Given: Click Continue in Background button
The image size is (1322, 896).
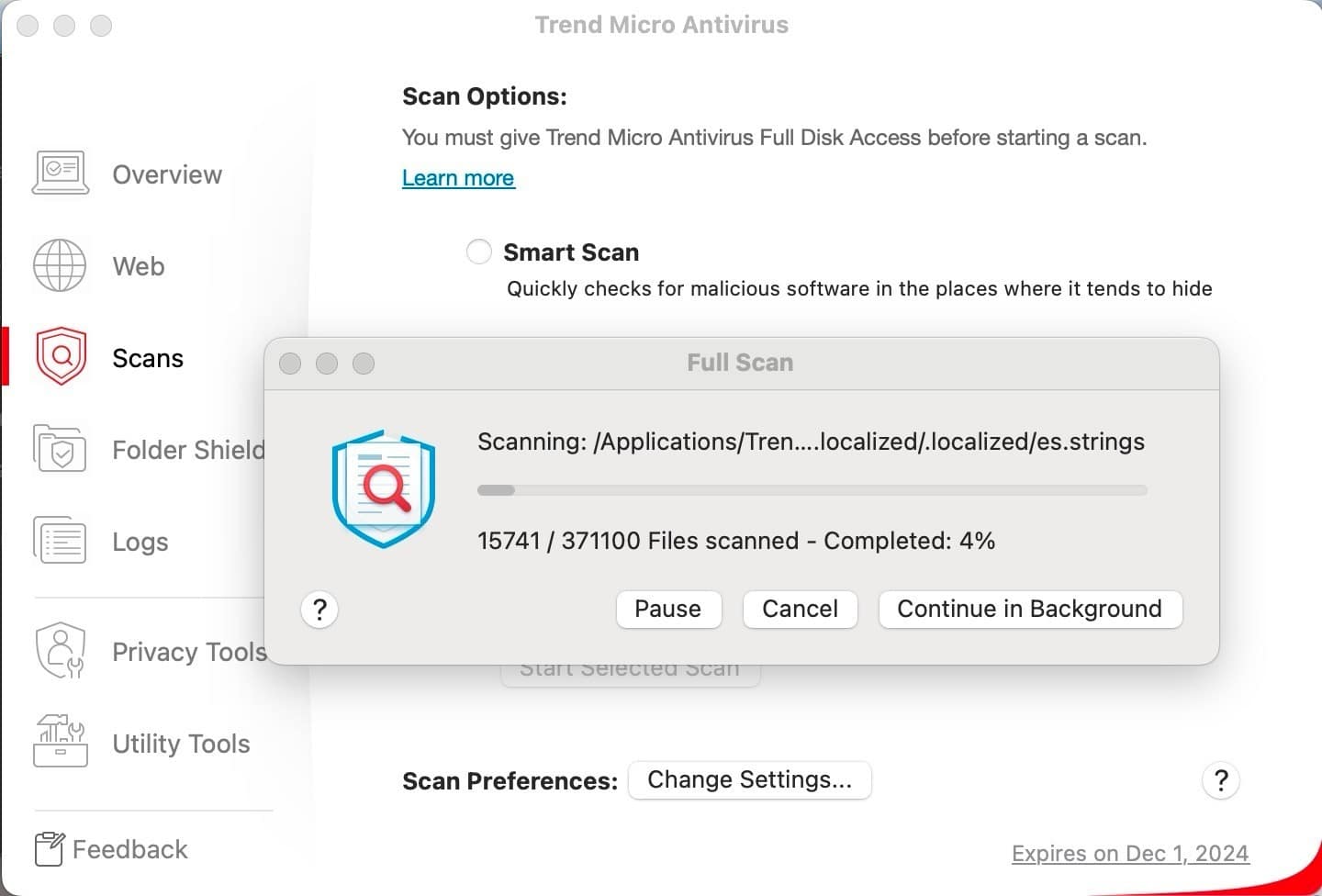Looking at the screenshot, I should pos(1030,610).
